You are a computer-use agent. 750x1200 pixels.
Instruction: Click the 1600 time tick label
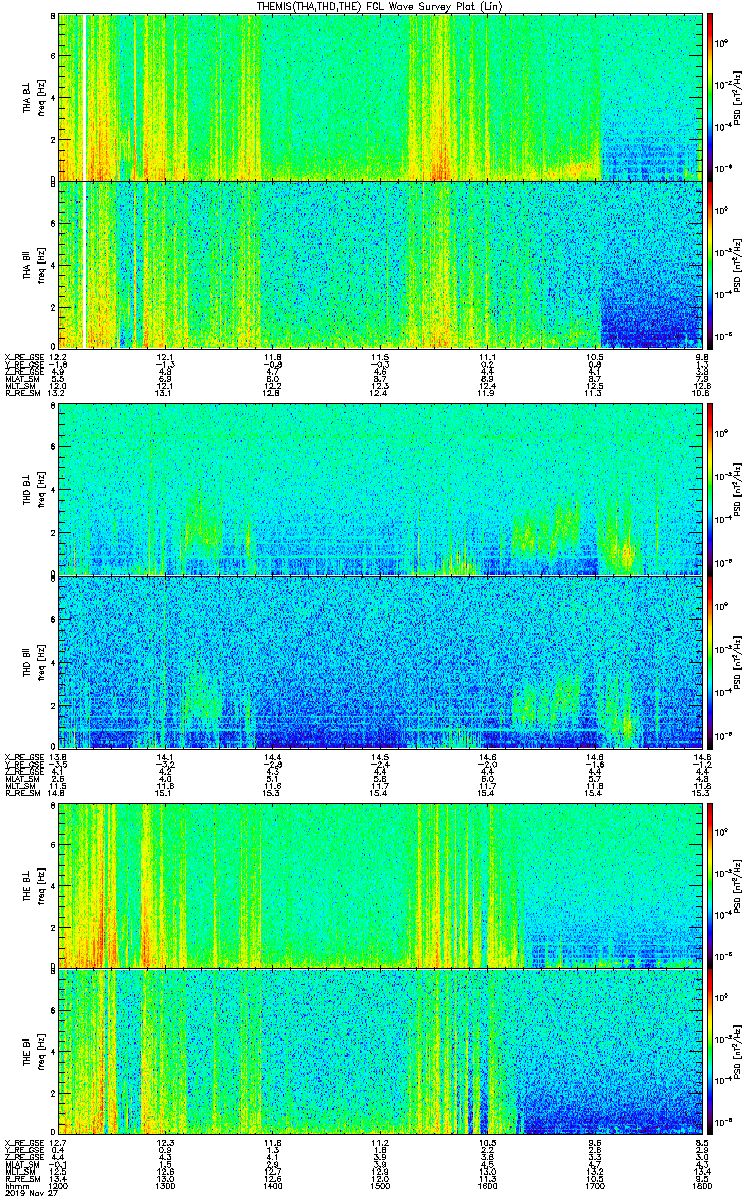click(487, 1184)
